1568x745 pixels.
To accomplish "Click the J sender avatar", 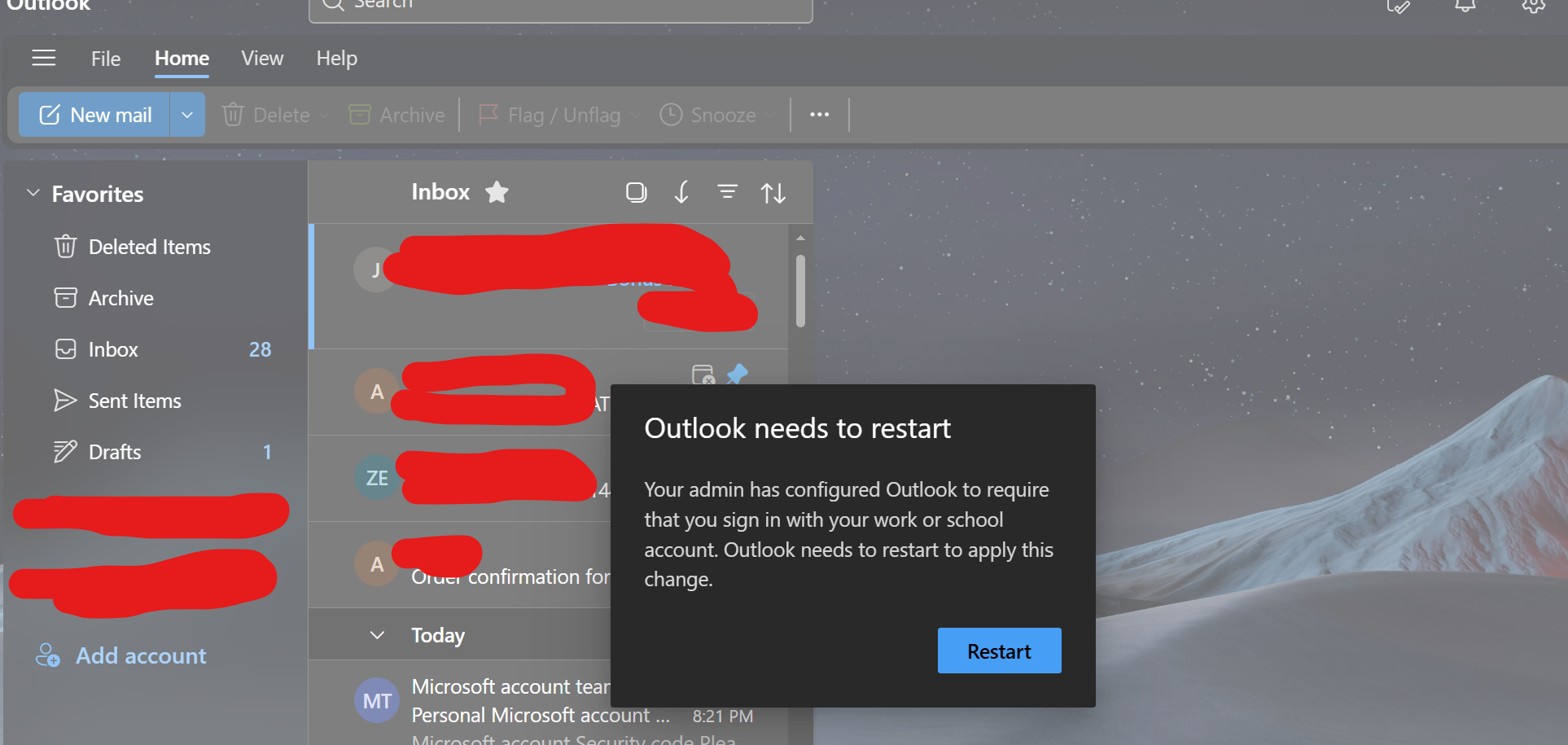I will click(375, 270).
